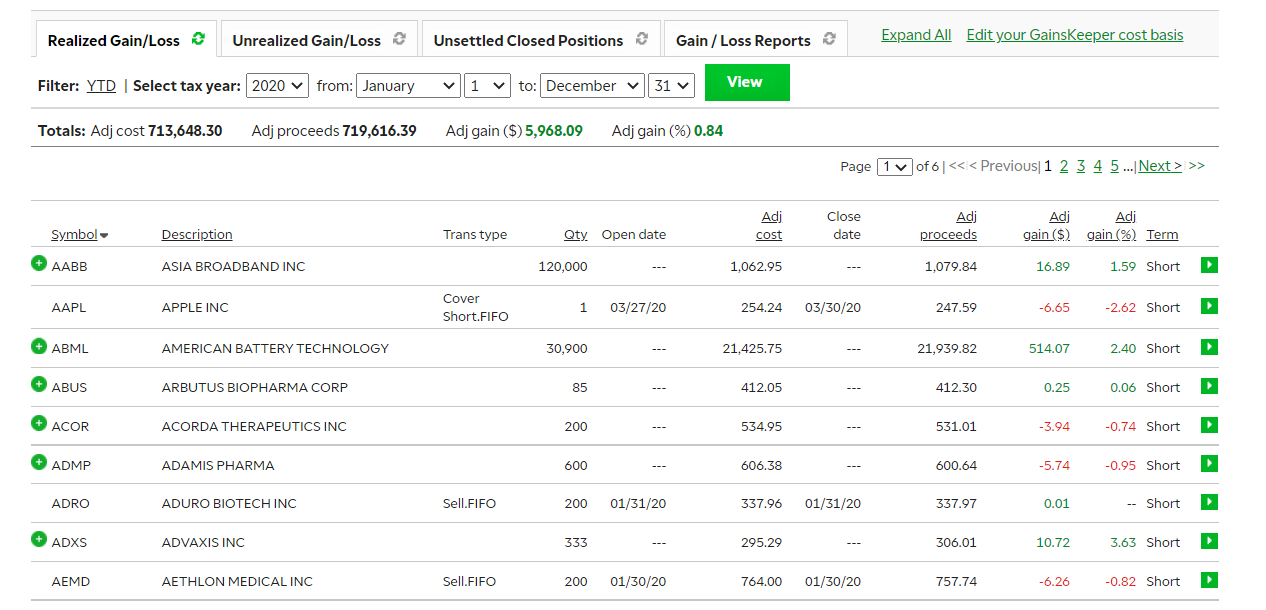Viewport: 1266px width, 610px height.
Task: Expand the ADXS row plus icon
Action: click(39, 539)
